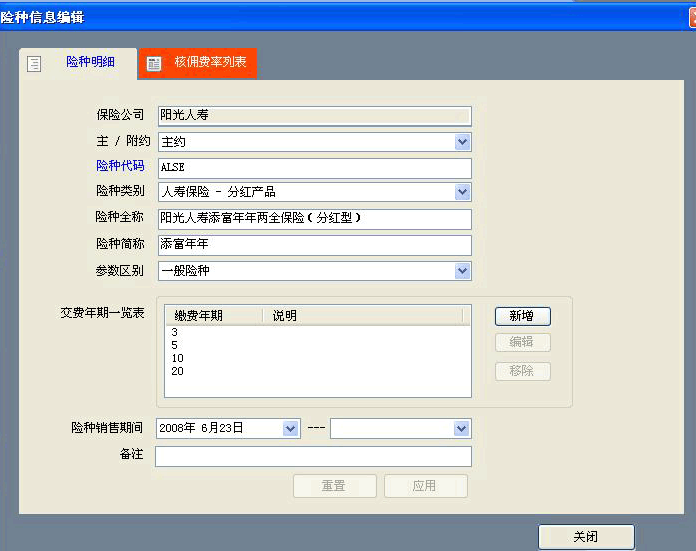696x551 pixels.
Task: Switch to the 险种明细 tab
Action: click(78, 63)
